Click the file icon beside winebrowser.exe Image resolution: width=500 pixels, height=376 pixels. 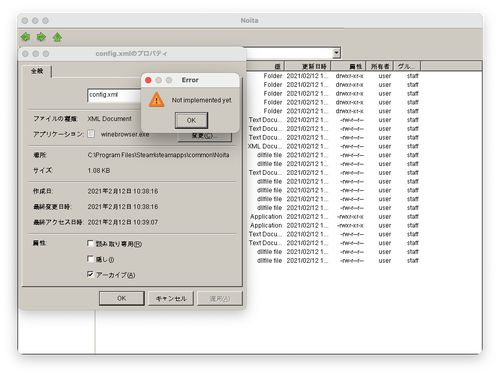(x=91, y=134)
